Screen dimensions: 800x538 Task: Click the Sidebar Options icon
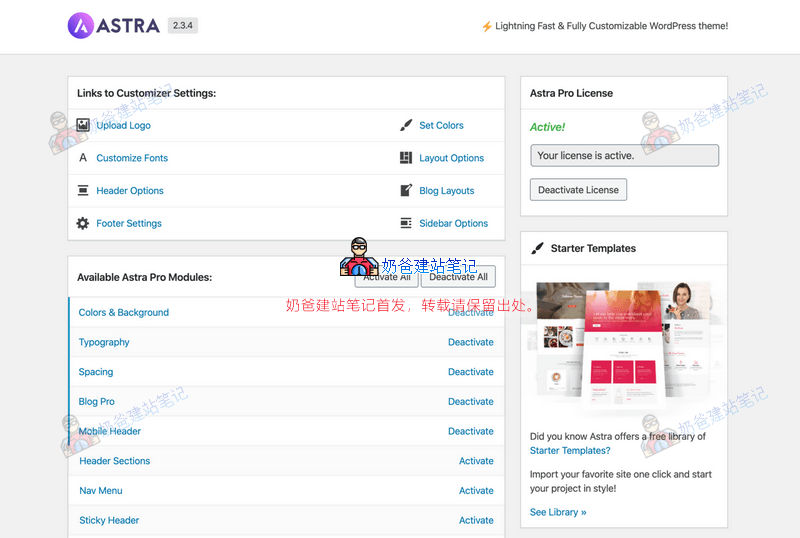click(405, 224)
